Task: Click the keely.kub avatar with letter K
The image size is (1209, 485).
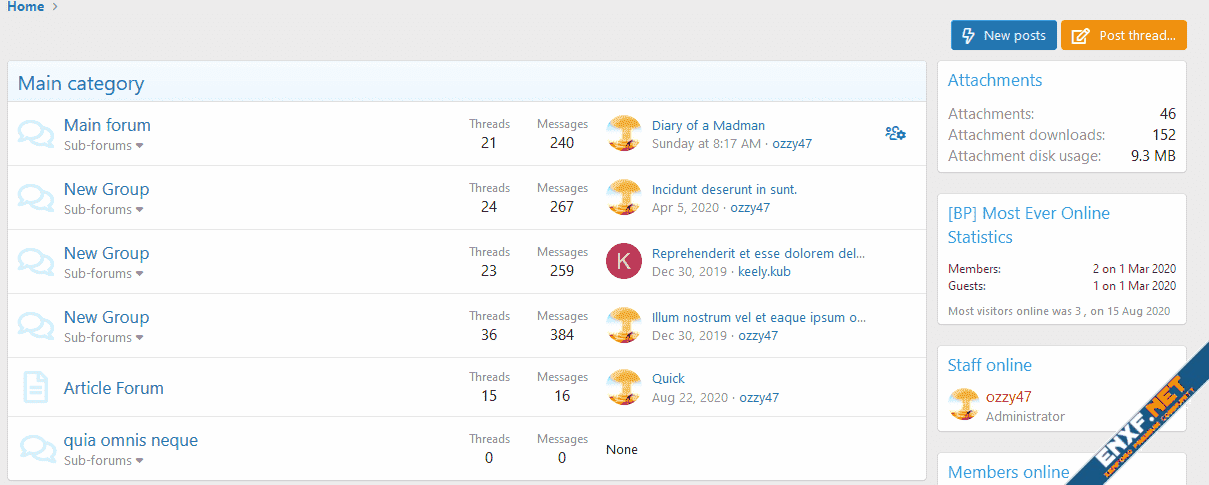Action: click(x=623, y=261)
